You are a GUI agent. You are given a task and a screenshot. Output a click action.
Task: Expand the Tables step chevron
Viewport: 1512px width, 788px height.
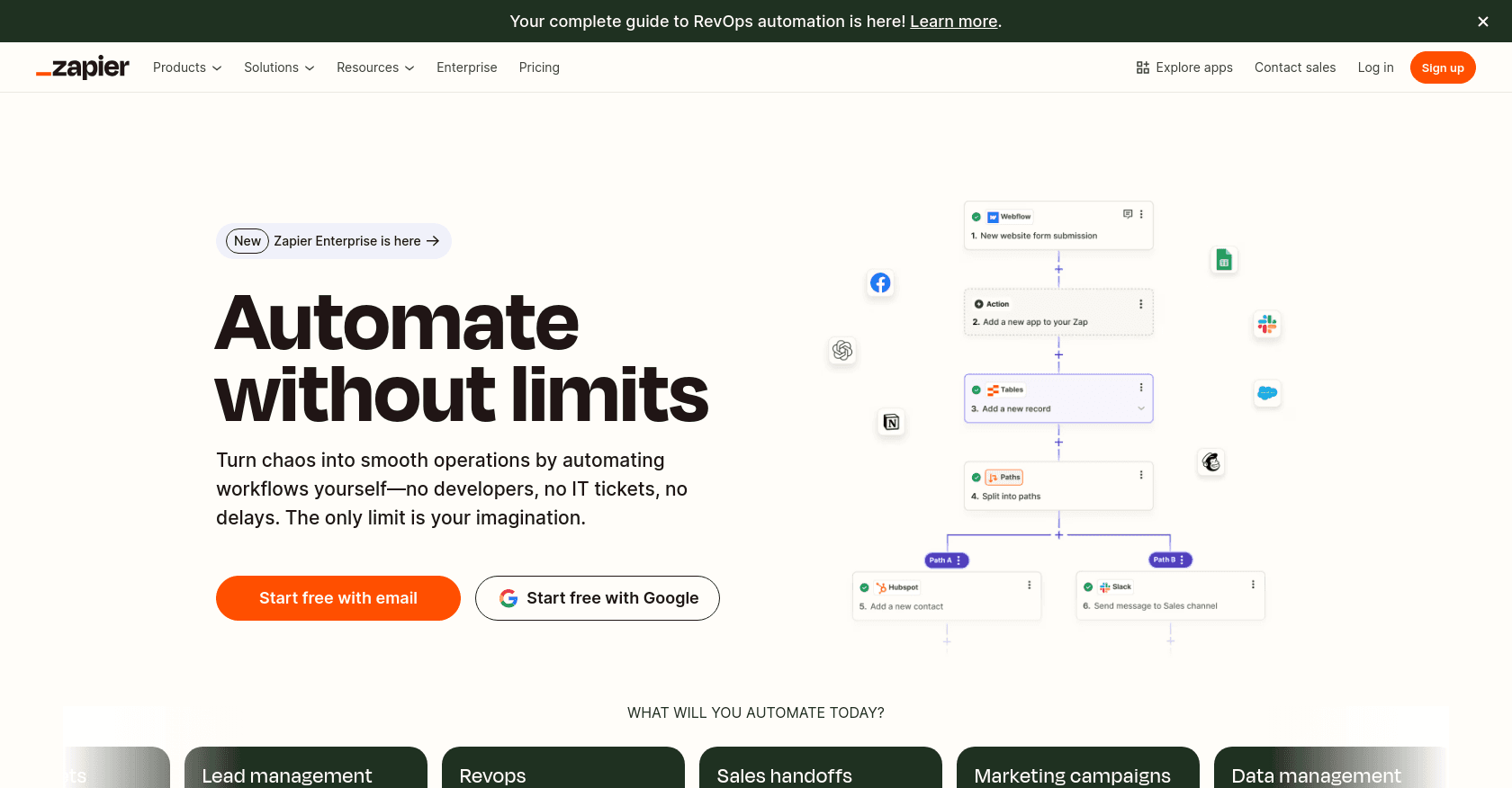point(1141,408)
